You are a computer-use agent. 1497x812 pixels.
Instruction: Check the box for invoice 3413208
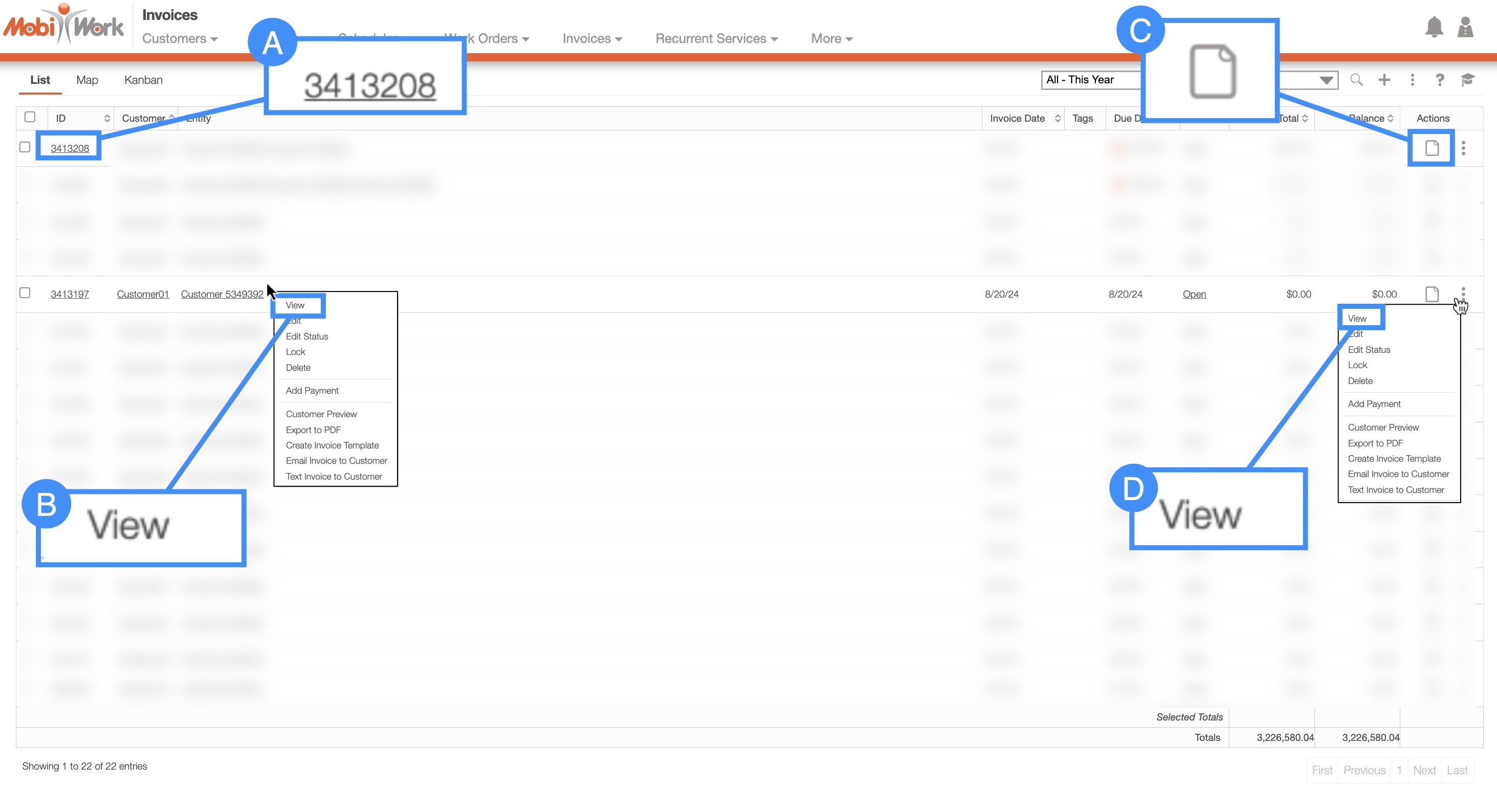[25, 147]
